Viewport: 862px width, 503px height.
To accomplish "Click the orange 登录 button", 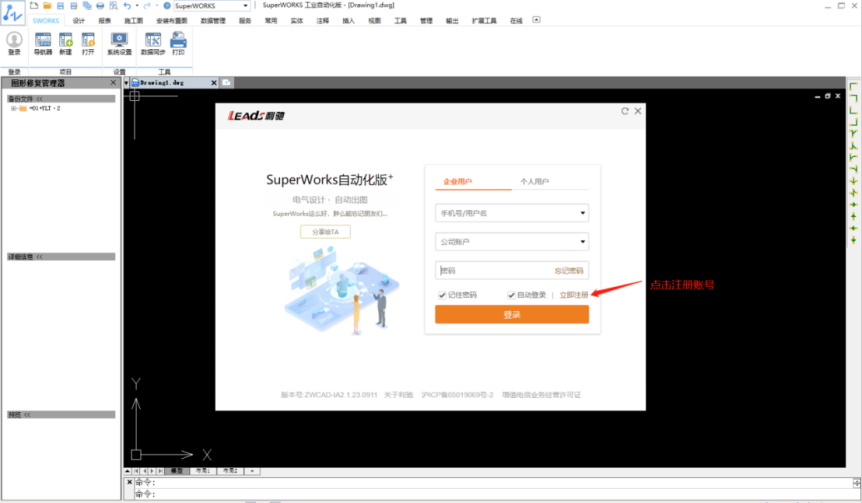I will click(x=511, y=315).
